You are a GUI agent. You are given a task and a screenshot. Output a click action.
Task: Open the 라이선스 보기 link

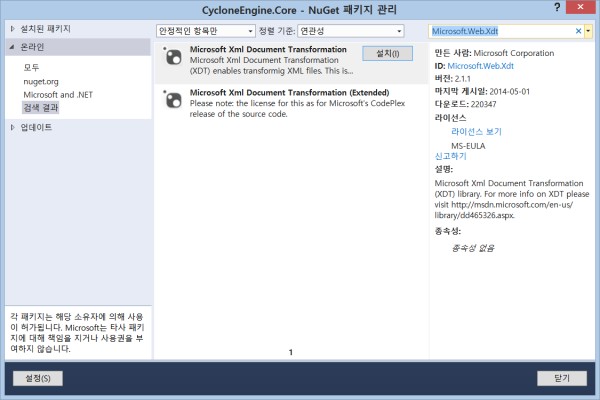tap(476, 132)
